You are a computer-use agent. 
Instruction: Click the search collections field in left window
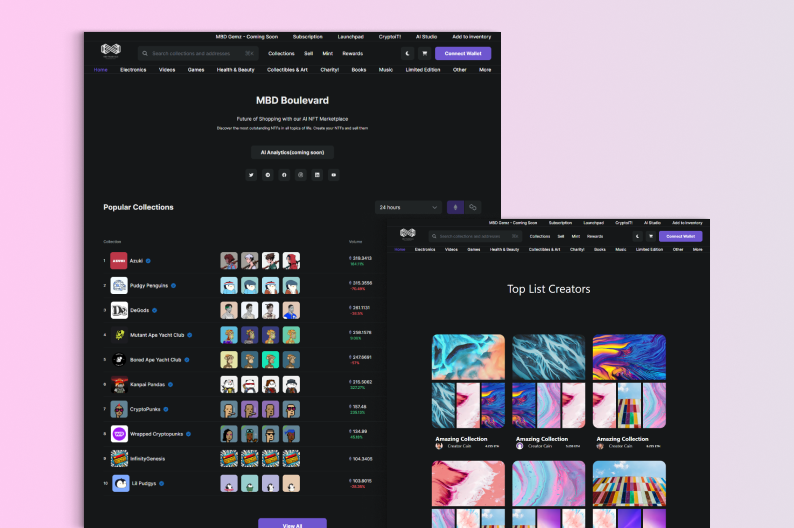(200, 53)
